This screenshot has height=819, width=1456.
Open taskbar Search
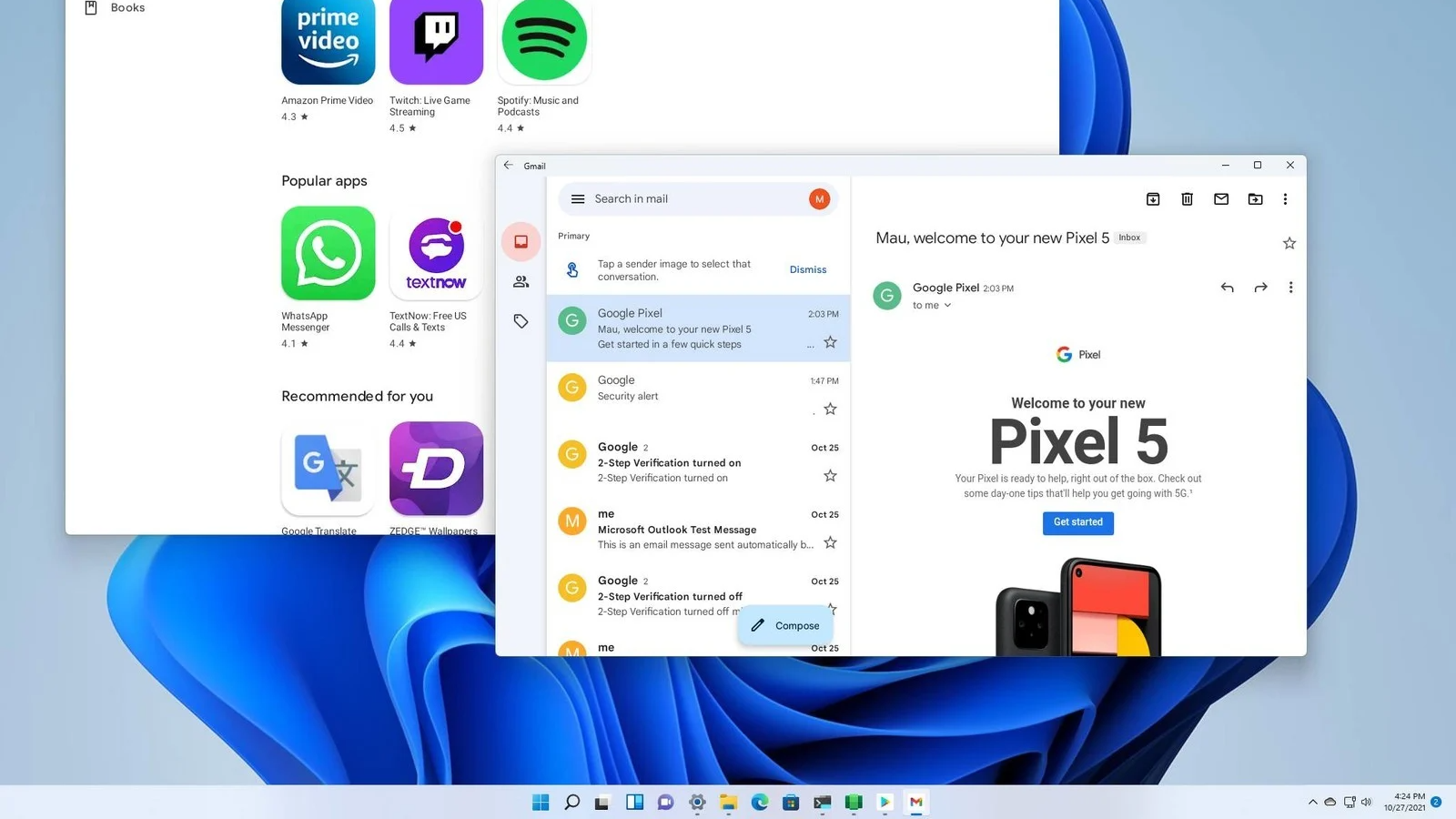coord(571,802)
